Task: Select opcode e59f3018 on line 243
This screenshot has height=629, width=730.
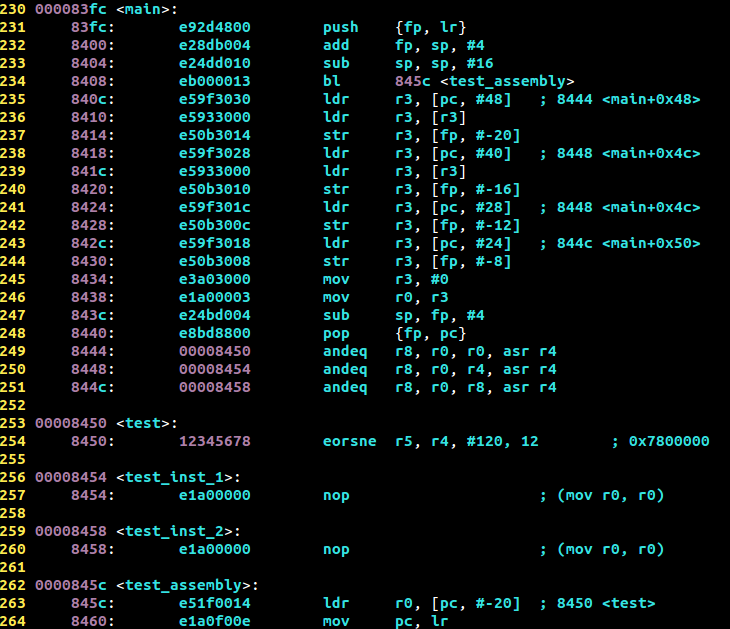Action: (x=215, y=243)
